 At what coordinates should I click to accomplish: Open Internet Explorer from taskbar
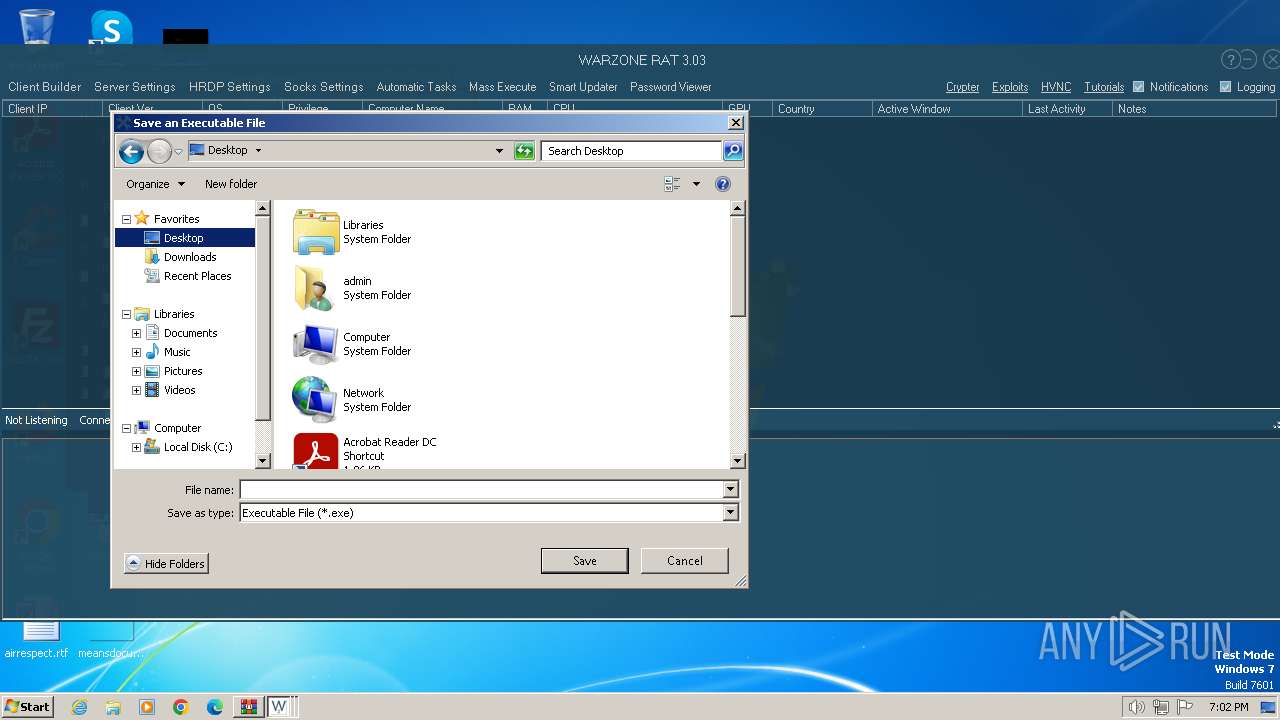(x=79, y=707)
